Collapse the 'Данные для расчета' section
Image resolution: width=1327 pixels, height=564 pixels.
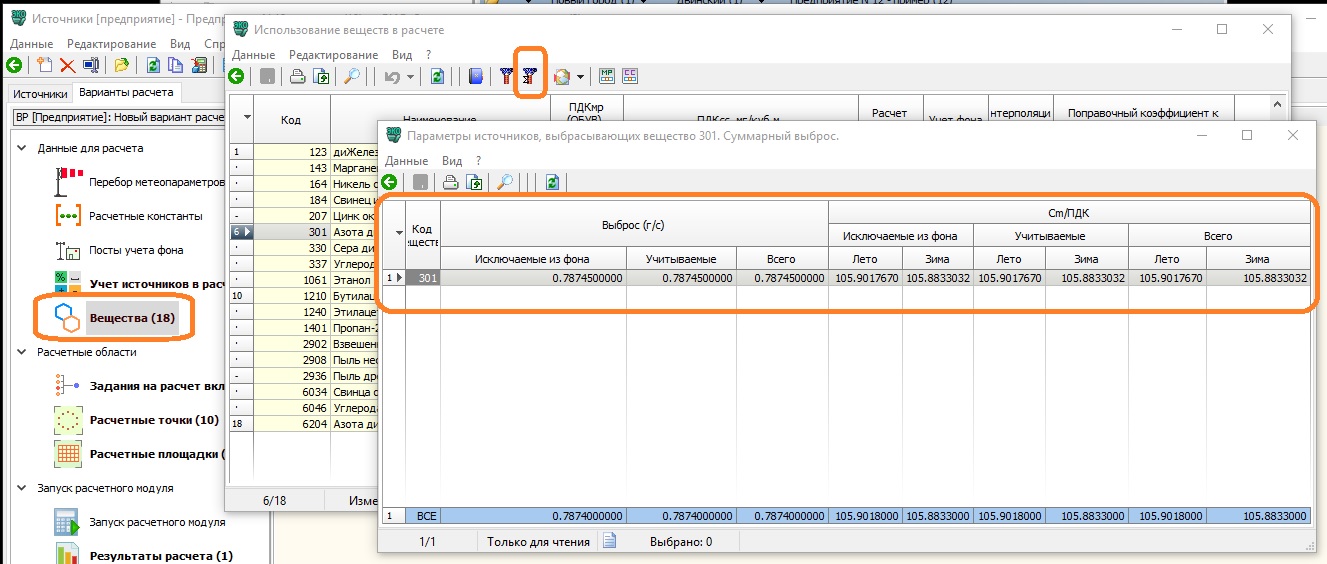(x=22, y=148)
